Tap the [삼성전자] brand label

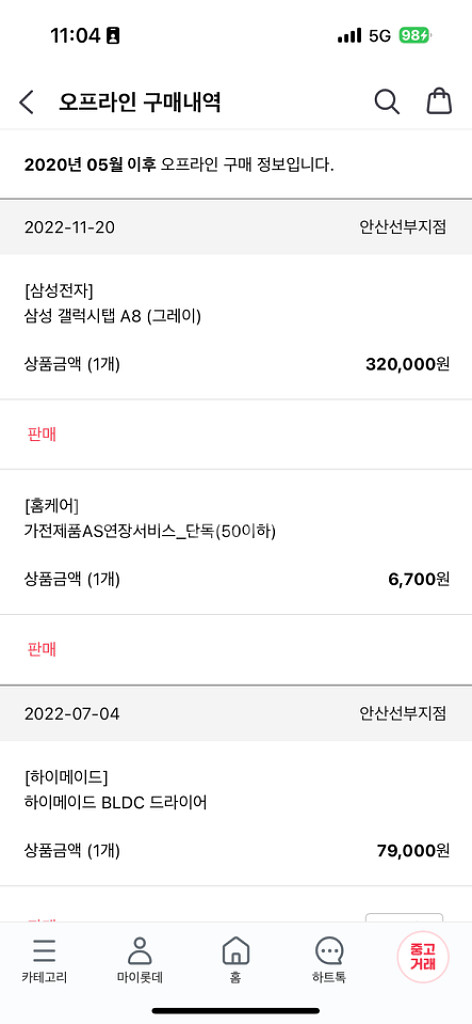click(x=62, y=290)
